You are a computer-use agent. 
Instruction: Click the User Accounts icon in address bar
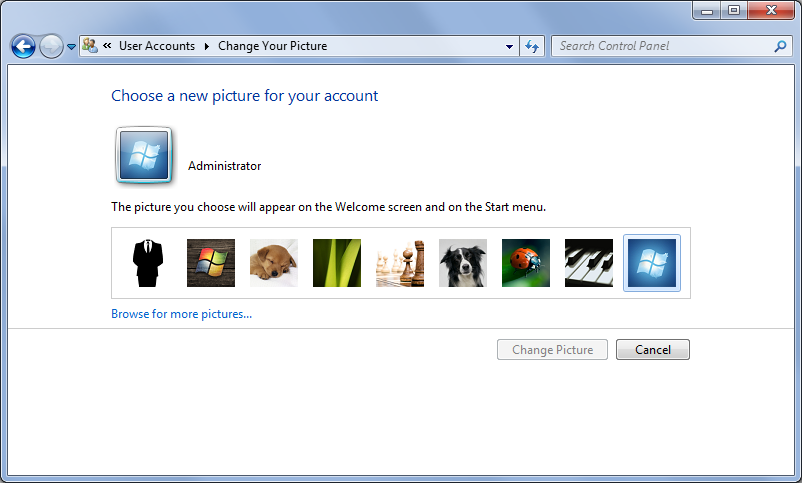pyautogui.click(x=90, y=46)
